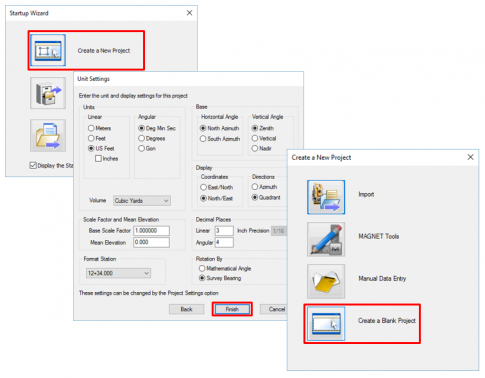Open the Format Station dropdown
The image size is (485, 378).
point(118,273)
